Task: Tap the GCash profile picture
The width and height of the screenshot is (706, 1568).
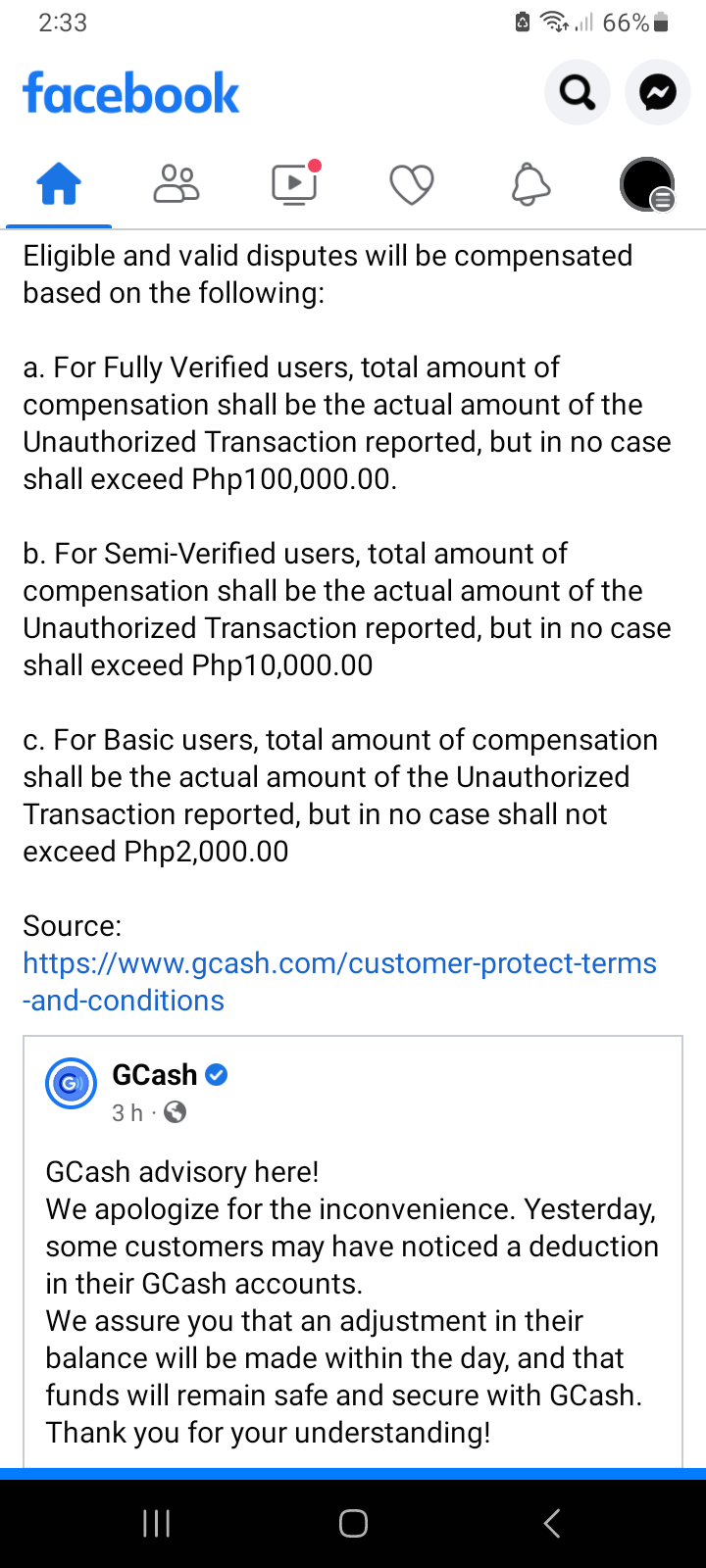Action: (x=71, y=1083)
